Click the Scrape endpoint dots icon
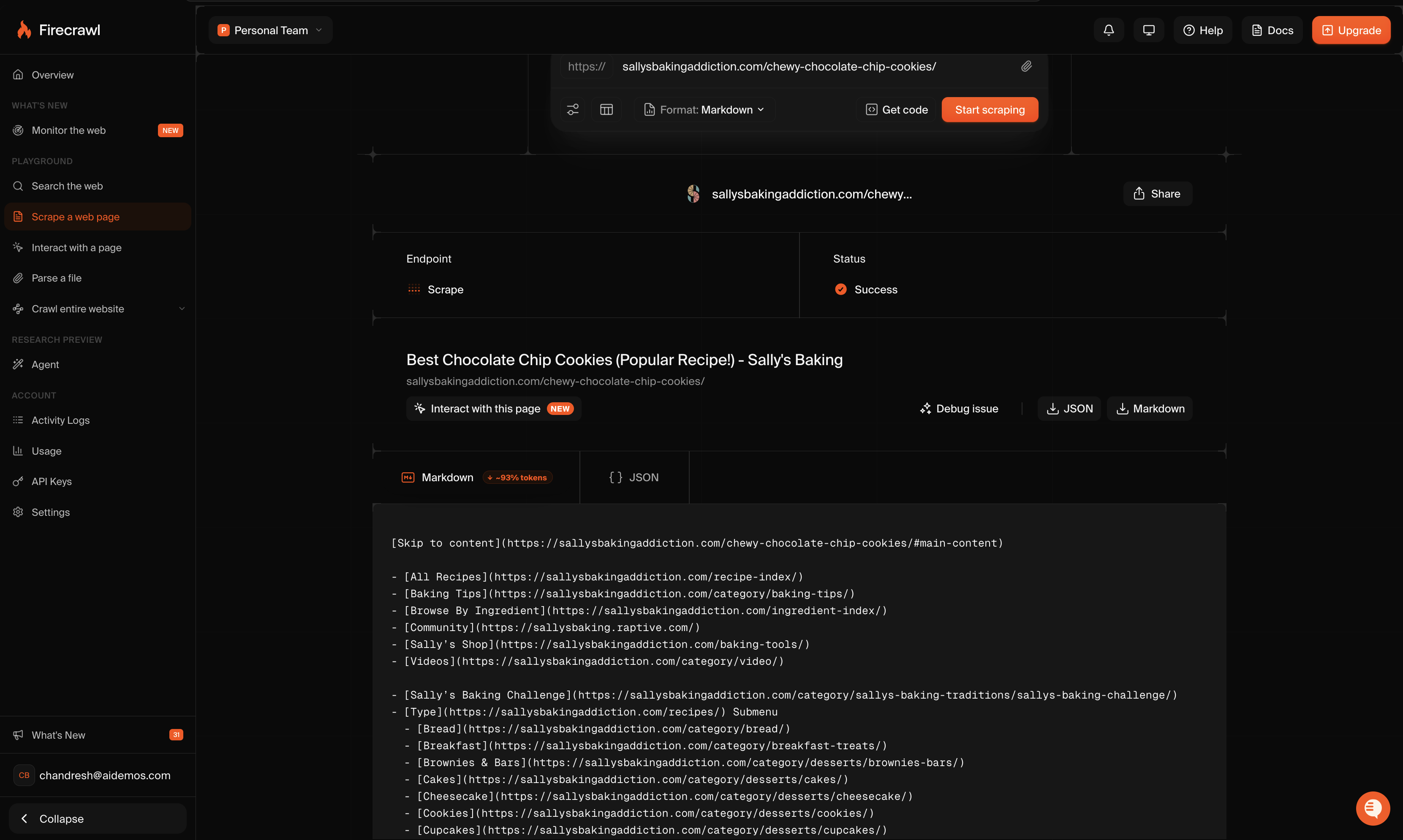 [x=414, y=289]
